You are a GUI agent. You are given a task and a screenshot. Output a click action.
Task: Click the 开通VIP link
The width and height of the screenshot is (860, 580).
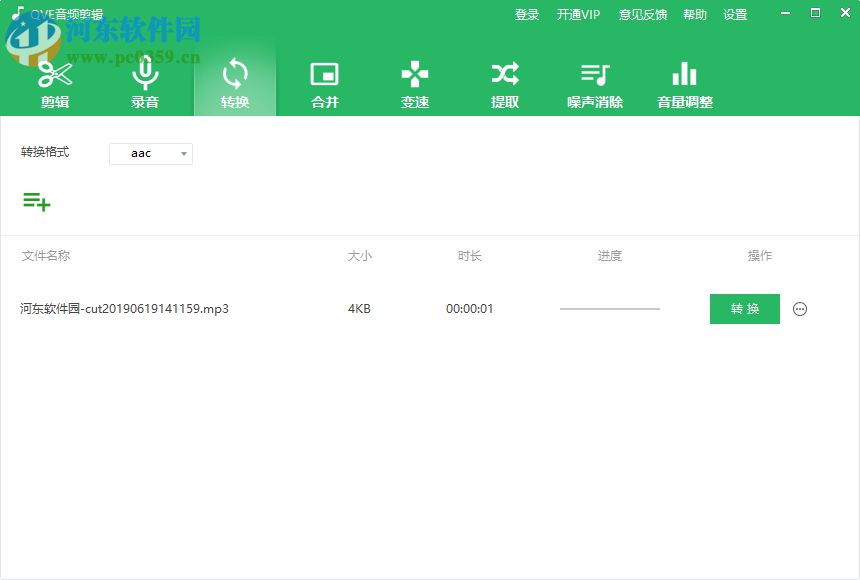578,14
